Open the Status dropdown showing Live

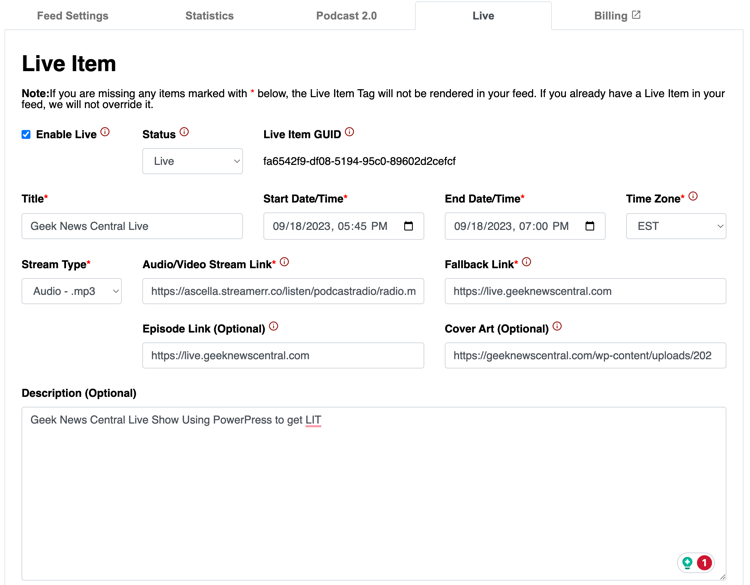coord(192,161)
